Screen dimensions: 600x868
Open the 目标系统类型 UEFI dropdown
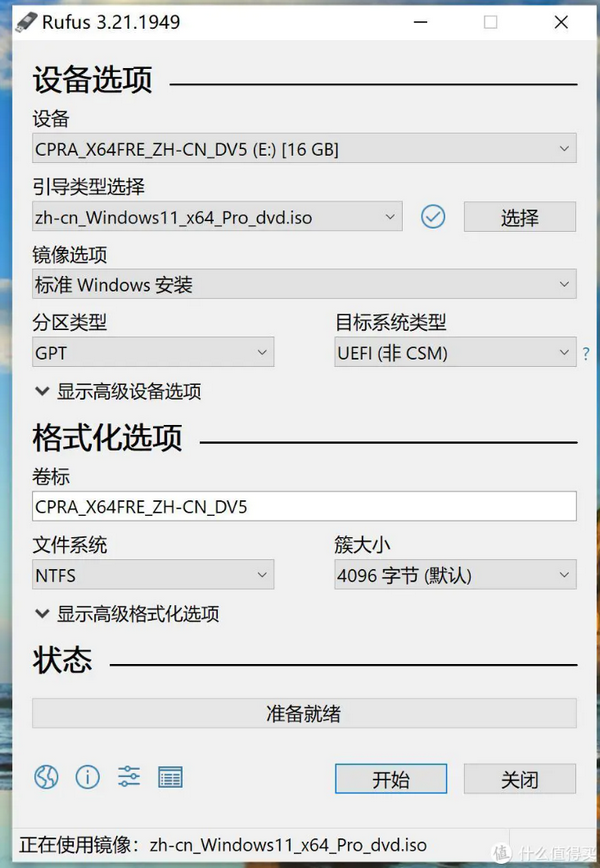tap(455, 353)
